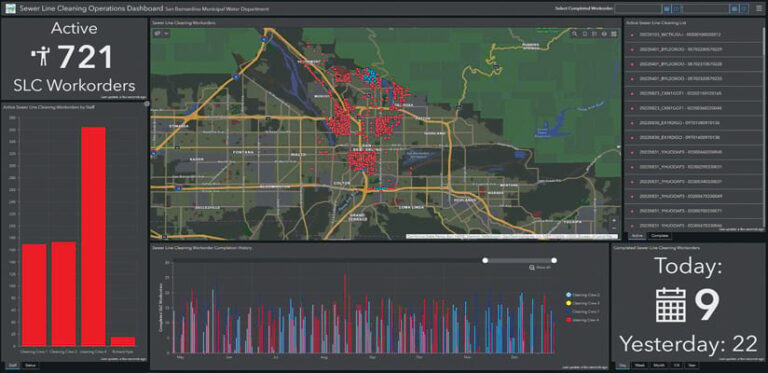Click the left handle of the chart range slider

tap(485, 260)
